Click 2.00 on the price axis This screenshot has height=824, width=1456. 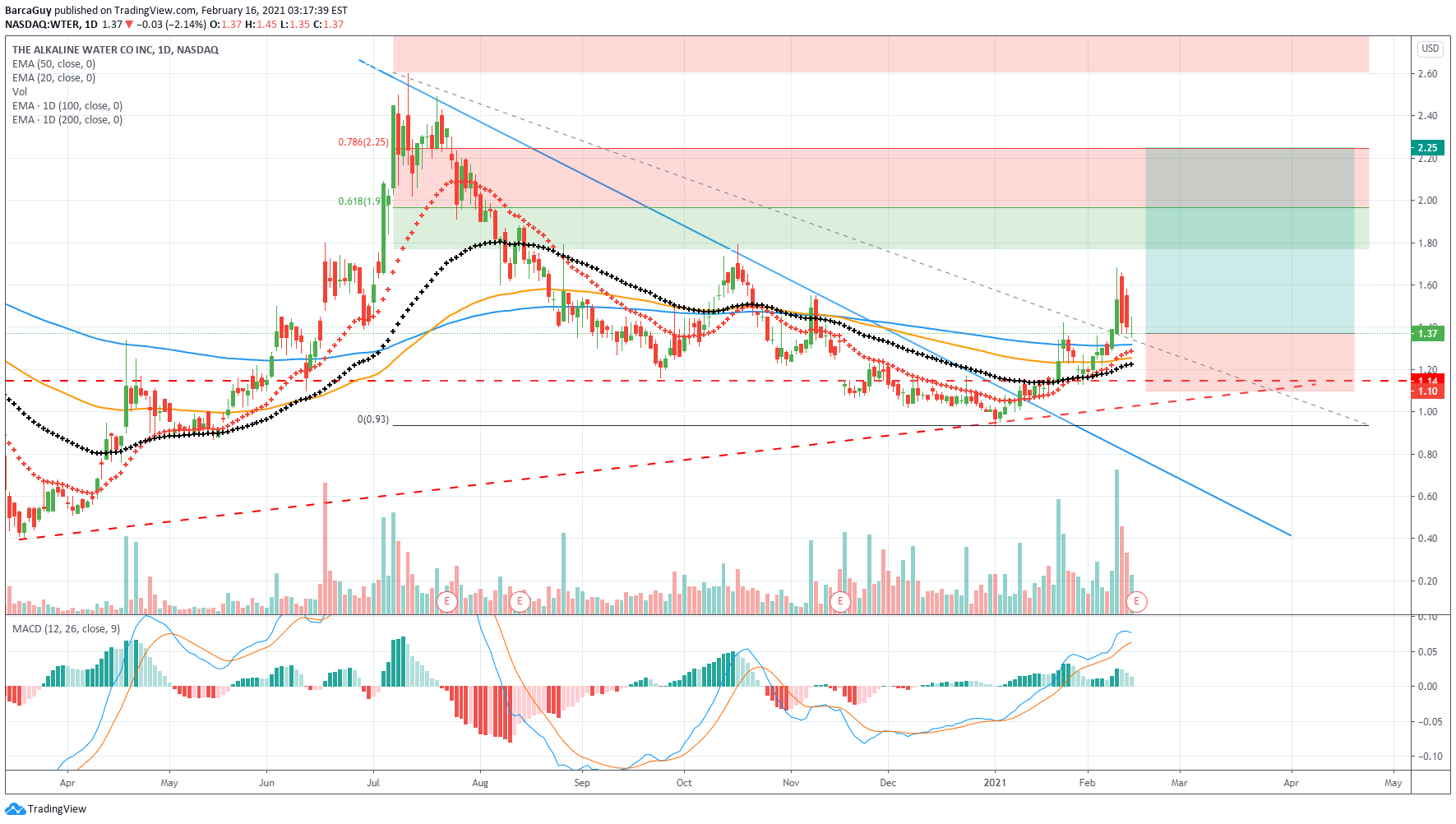point(1428,201)
